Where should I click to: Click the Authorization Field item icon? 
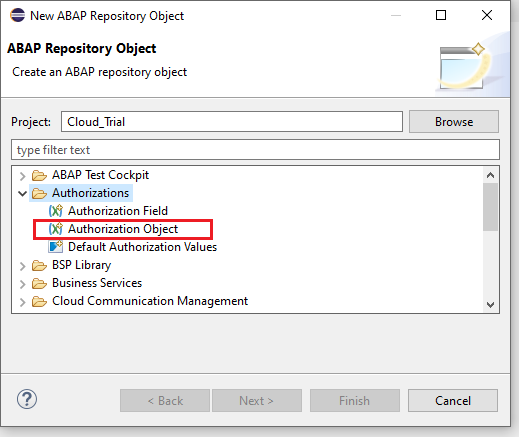tap(56, 211)
